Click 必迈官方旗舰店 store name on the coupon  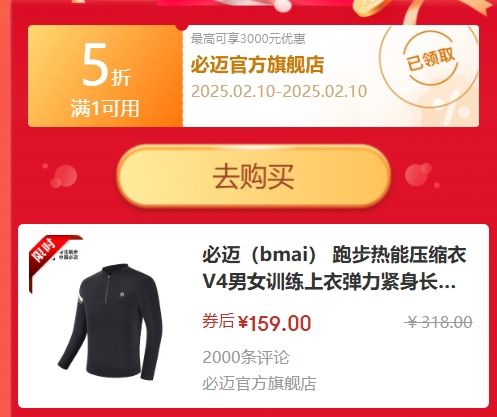[x=257, y=65]
